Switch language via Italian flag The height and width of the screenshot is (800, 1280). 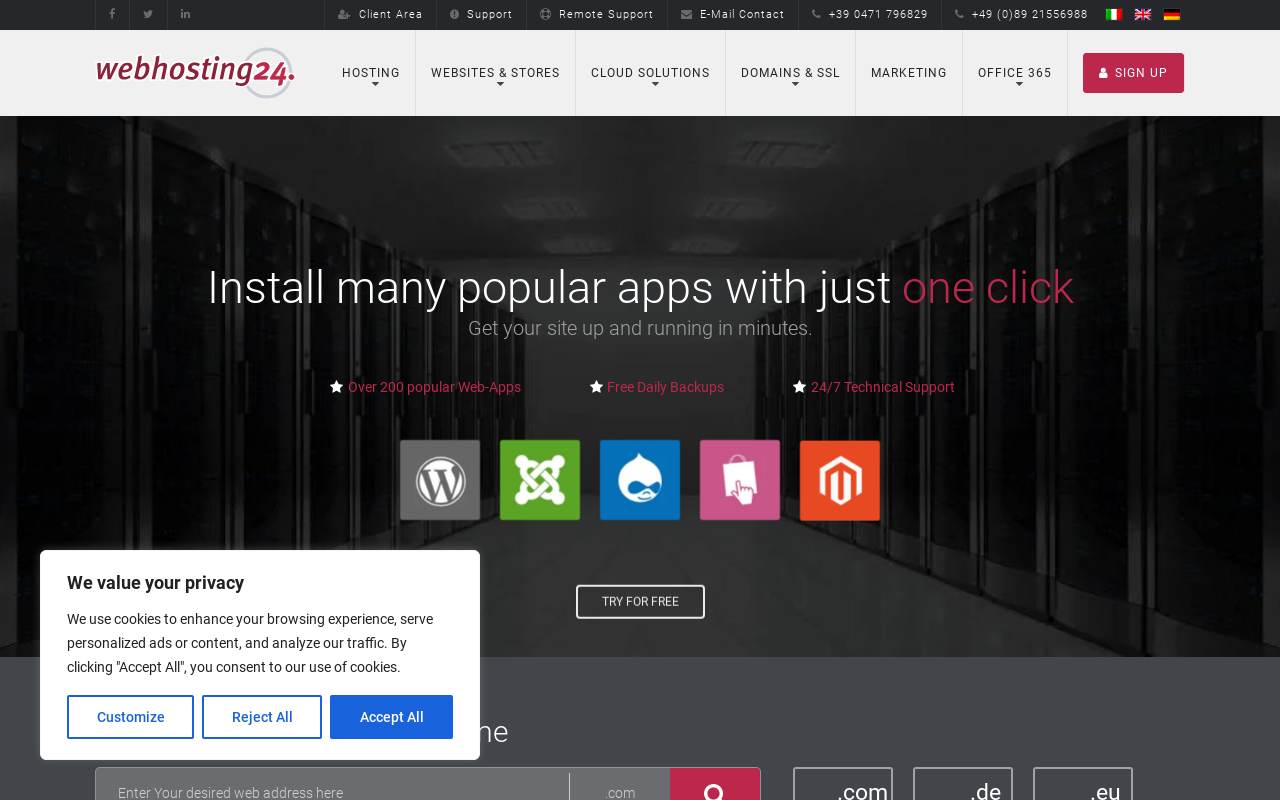(x=1114, y=14)
